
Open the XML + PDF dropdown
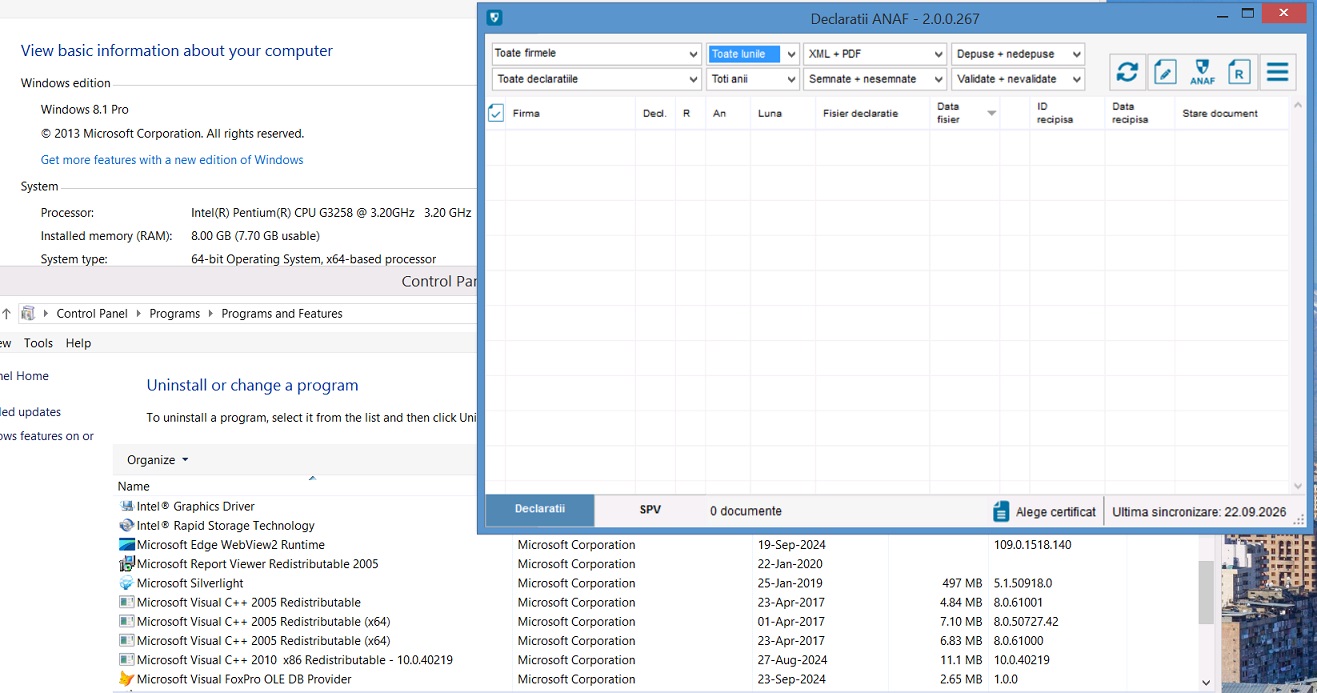coord(875,53)
